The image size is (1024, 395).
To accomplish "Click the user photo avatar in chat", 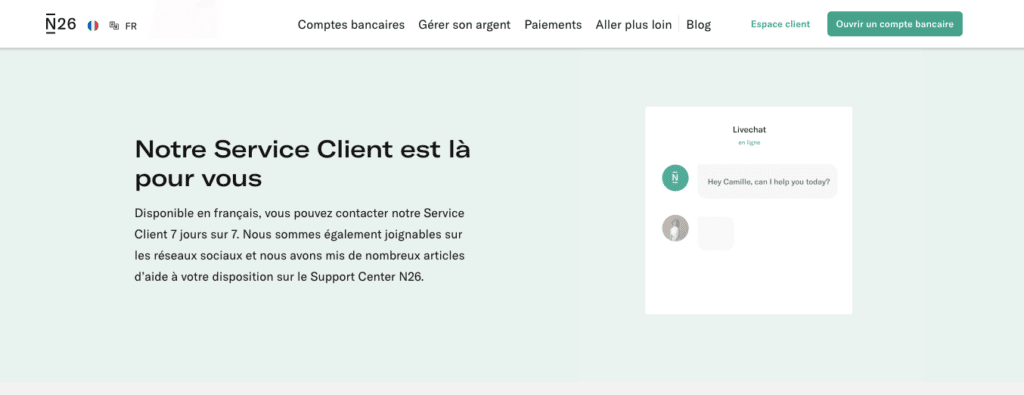I will pyautogui.click(x=675, y=229).
